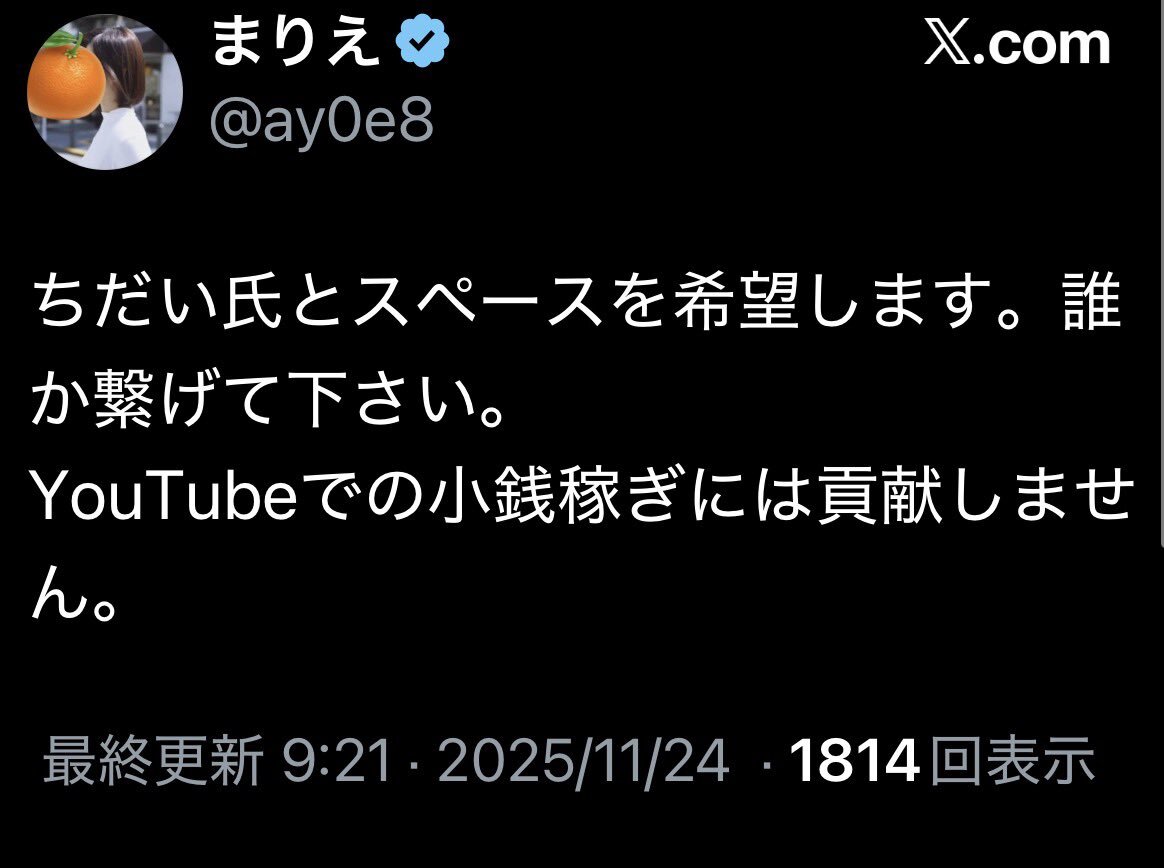Click the .com watermark text
The height and width of the screenshot is (868, 1164).
[1042, 45]
